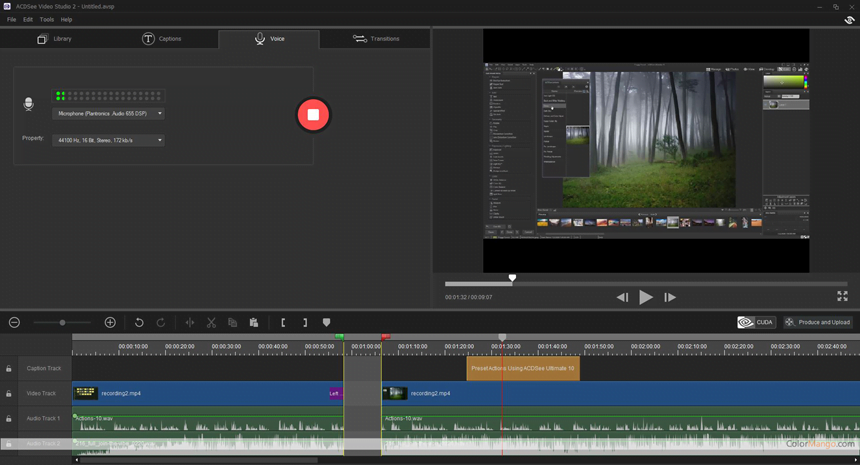Redo the last action
Screen dimensions: 860x465
[161, 322]
